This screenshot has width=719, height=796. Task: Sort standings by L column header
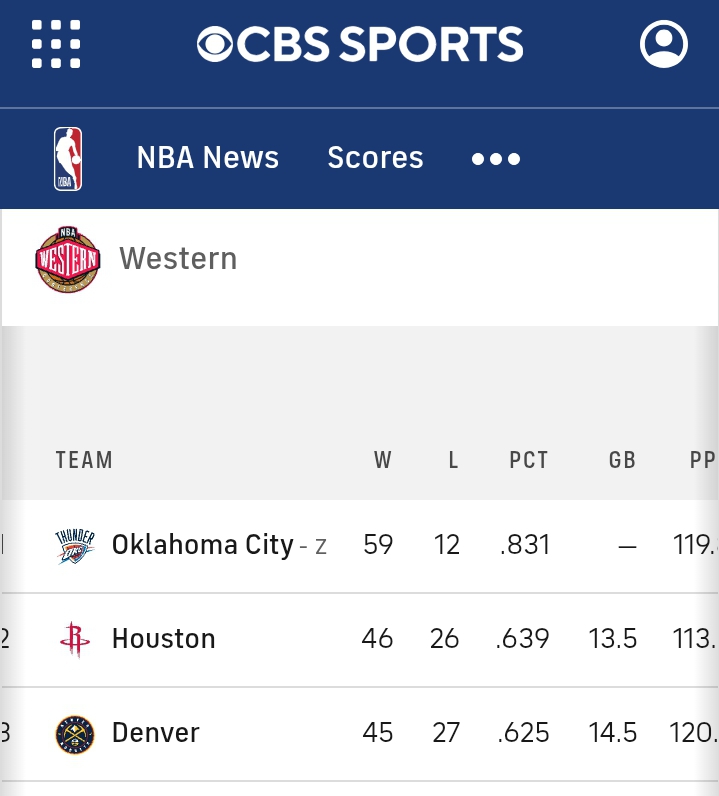click(453, 460)
